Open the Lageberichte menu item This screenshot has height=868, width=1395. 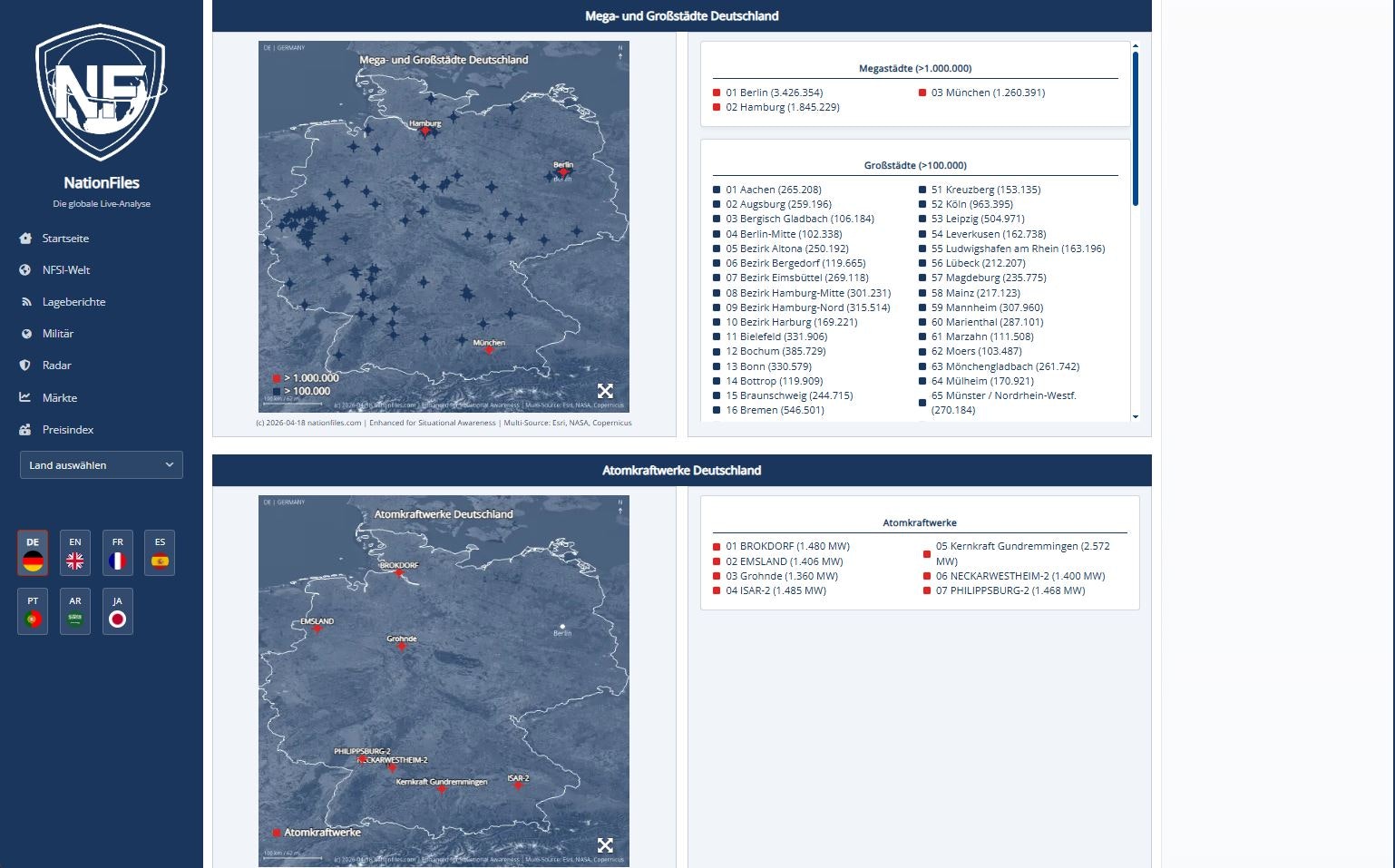click(x=73, y=302)
